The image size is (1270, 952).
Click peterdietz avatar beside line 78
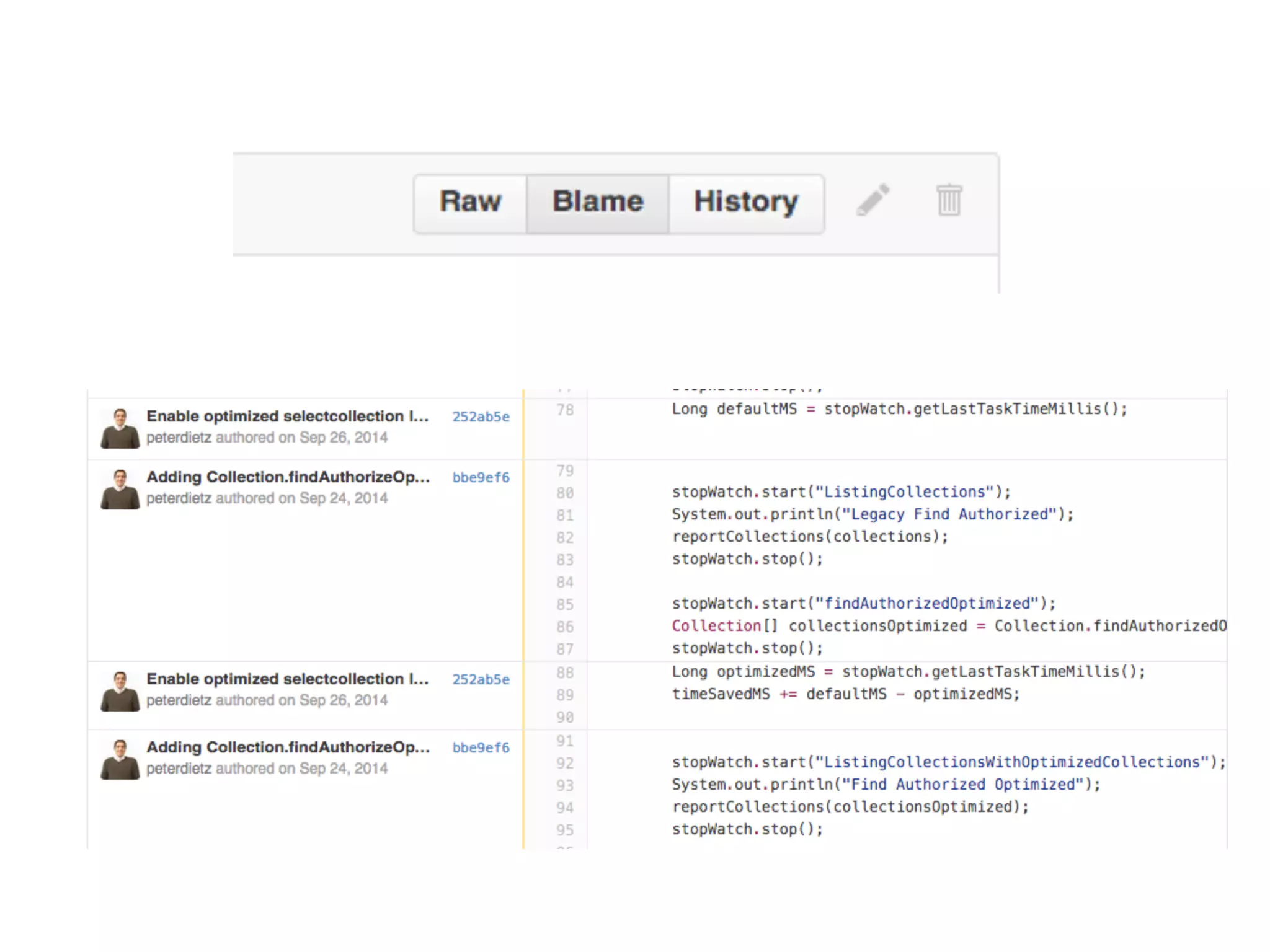(120, 428)
